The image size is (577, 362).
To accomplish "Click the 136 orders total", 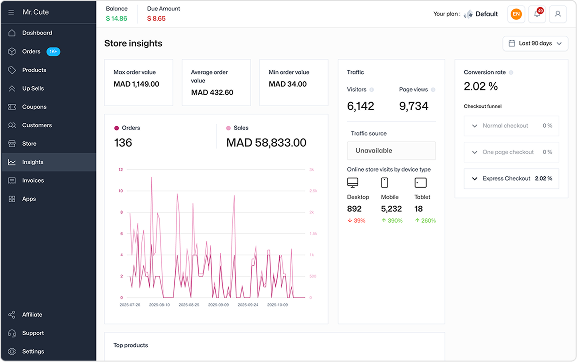I will 123,143.
